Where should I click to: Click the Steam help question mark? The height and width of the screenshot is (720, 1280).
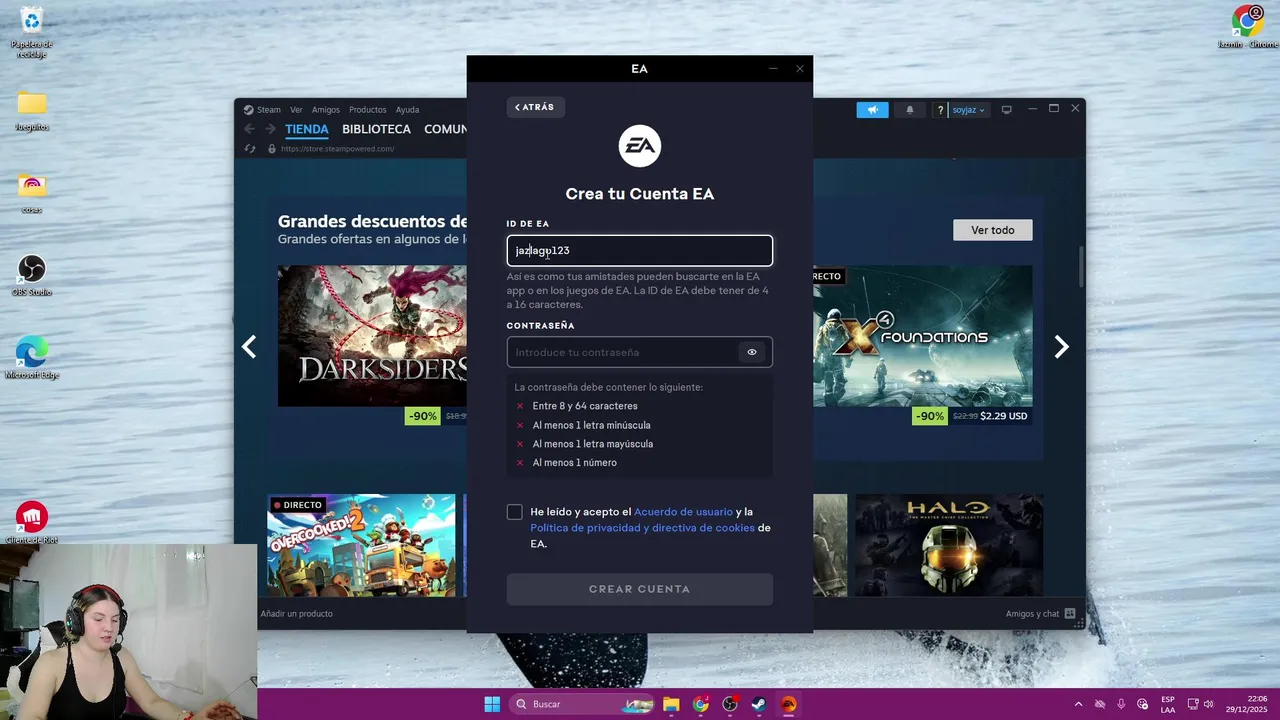(x=940, y=110)
